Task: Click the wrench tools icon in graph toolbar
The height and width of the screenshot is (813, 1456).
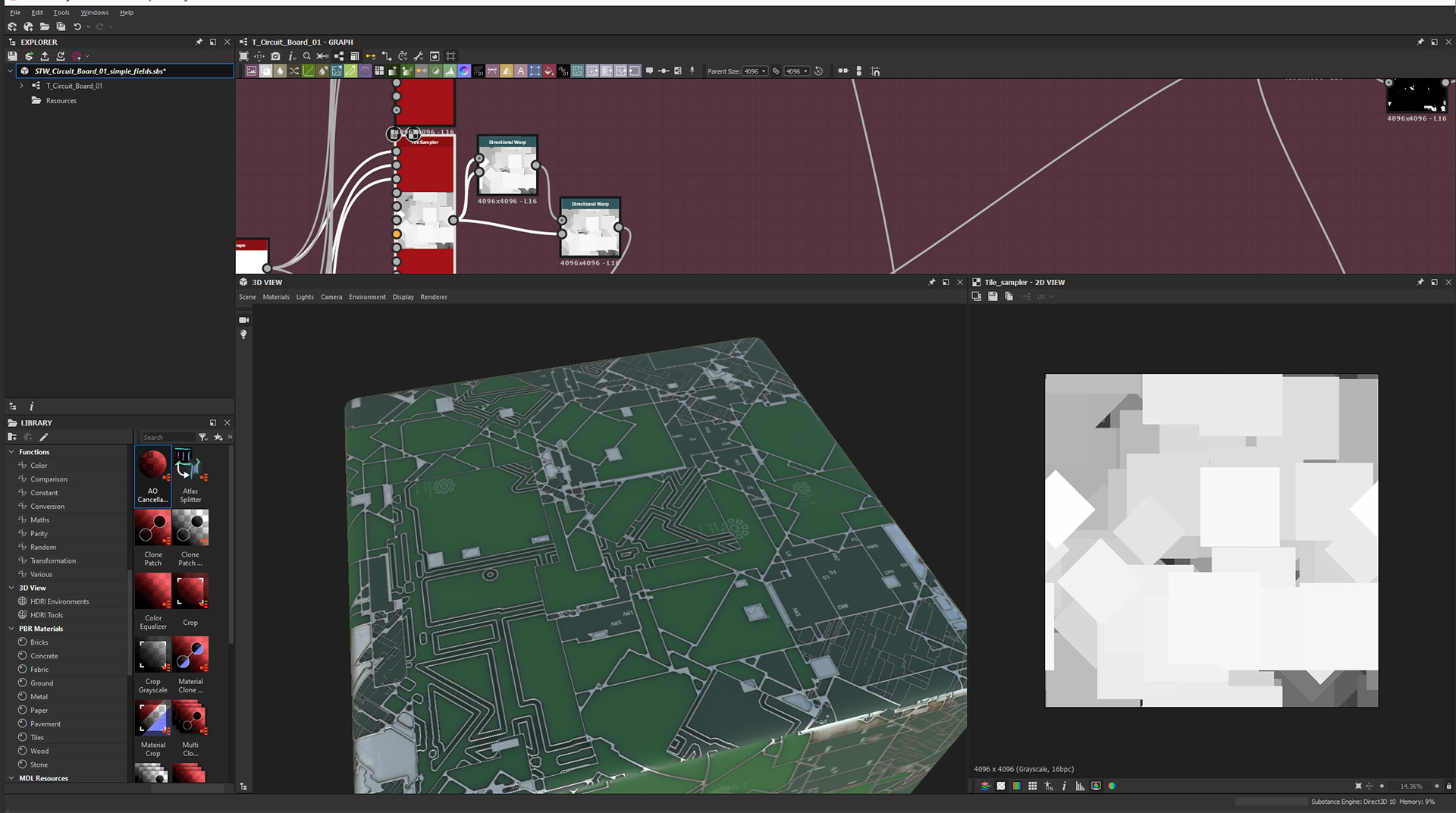Action: (x=419, y=56)
